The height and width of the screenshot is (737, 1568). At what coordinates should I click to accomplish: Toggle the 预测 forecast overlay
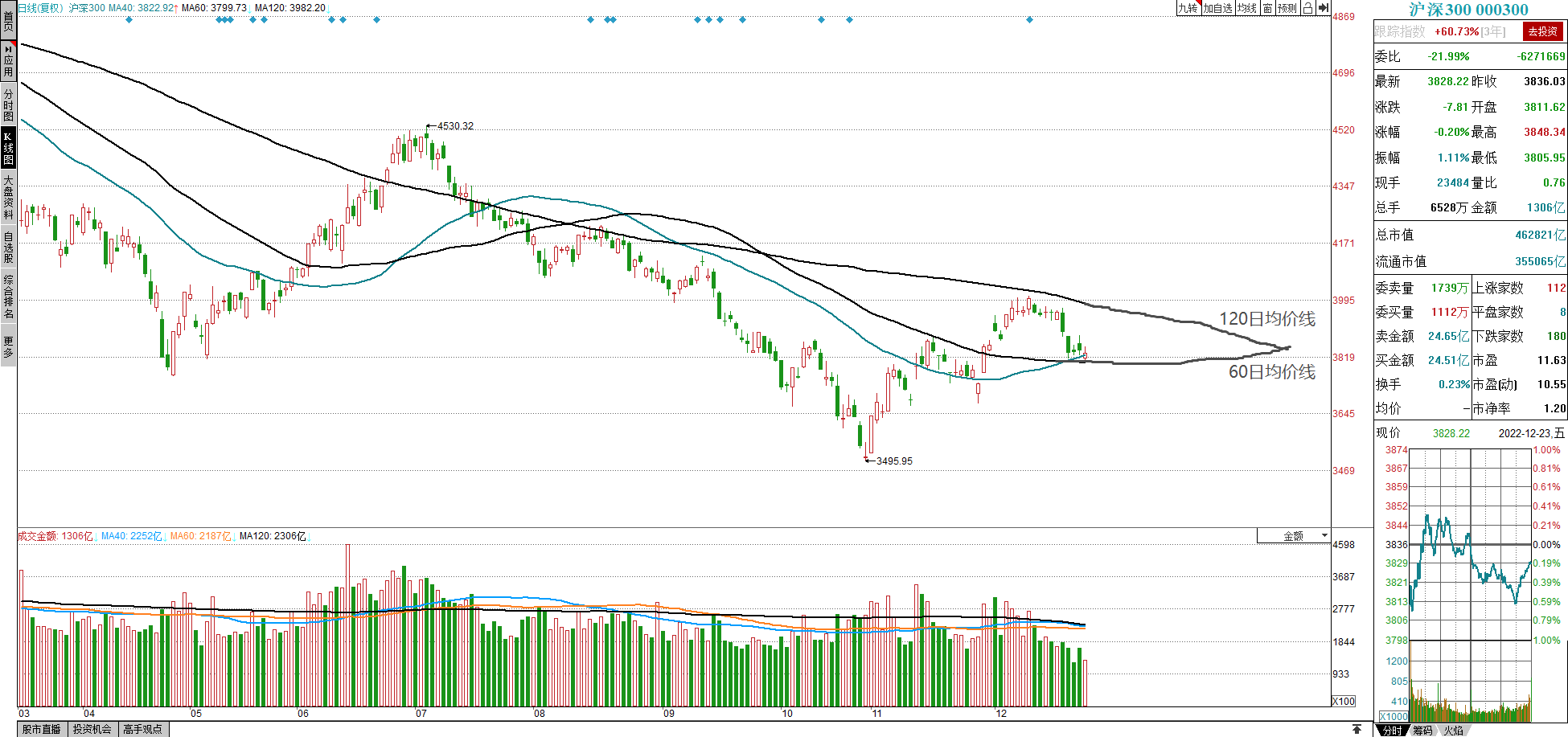click(1287, 8)
